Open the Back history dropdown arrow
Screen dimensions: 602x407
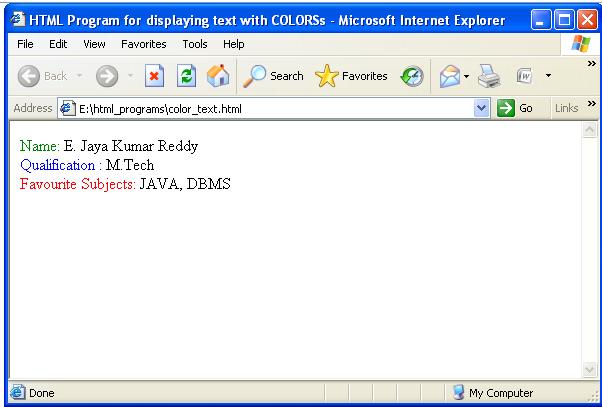pyautogui.click(x=79, y=76)
